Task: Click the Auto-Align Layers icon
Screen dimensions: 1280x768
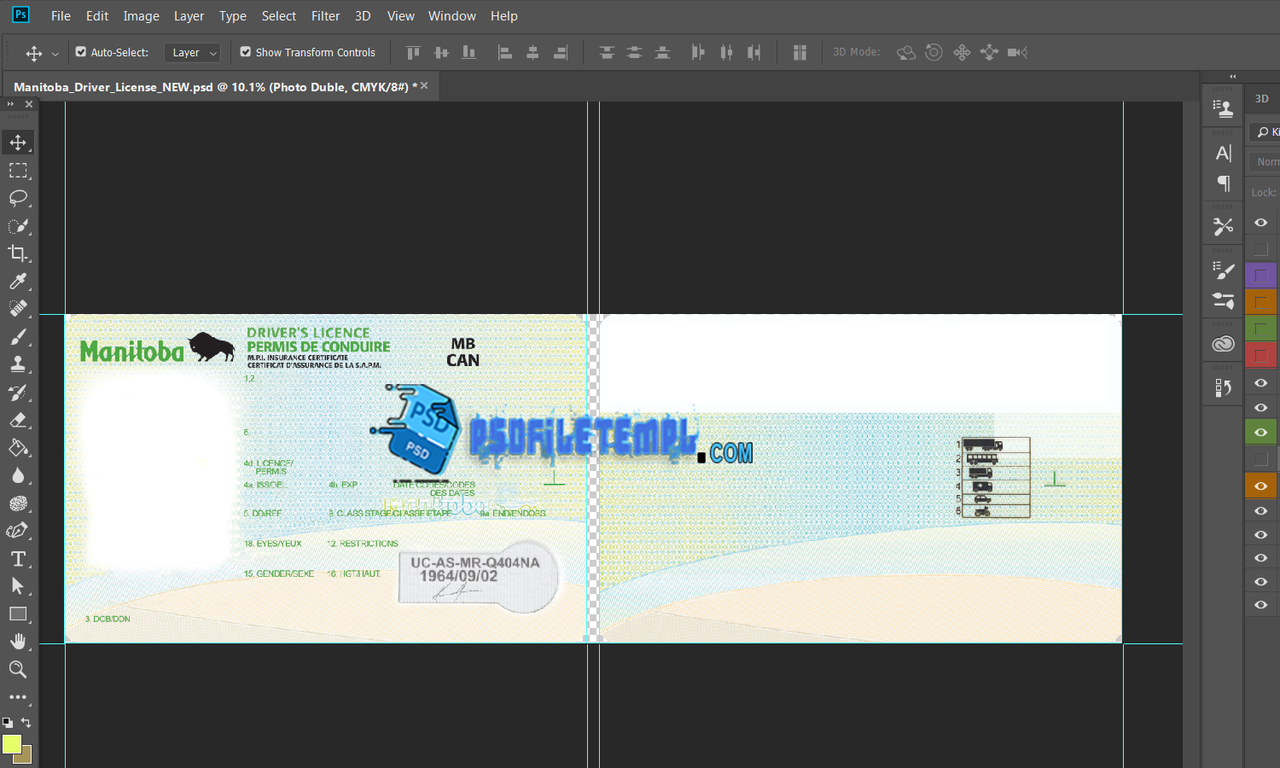Action: click(x=799, y=52)
